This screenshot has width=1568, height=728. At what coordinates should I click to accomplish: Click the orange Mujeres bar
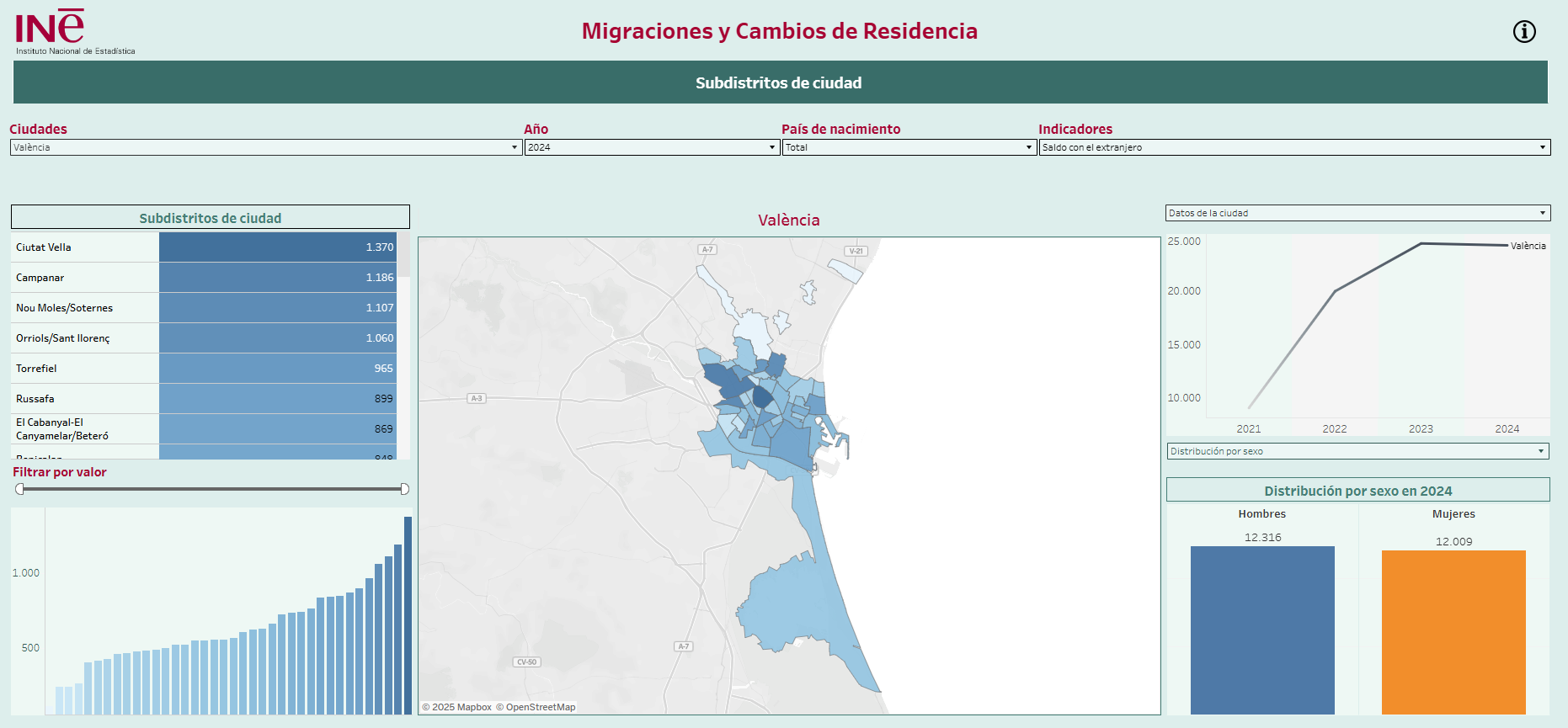point(1453,631)
